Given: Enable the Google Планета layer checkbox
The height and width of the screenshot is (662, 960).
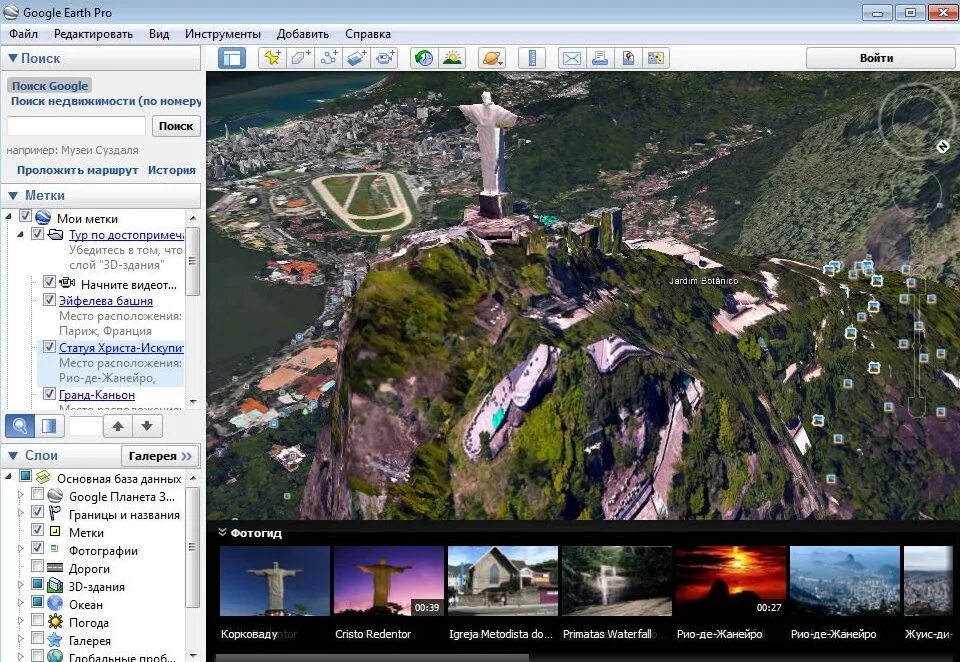Looking at the screenshot, I should tap(37, 494).
